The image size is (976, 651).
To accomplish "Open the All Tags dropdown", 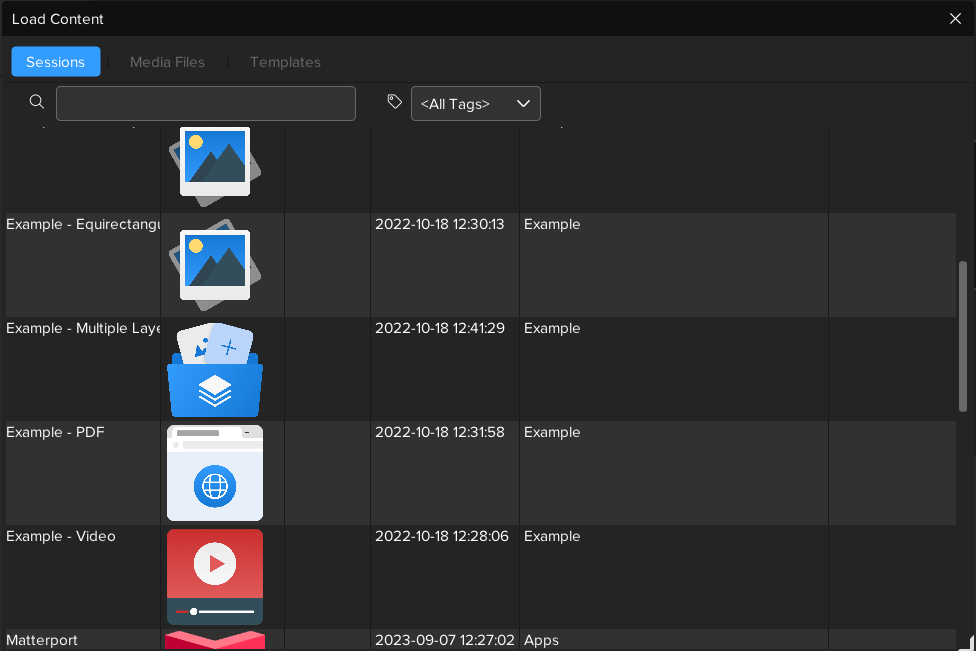I will click(475, 104).
